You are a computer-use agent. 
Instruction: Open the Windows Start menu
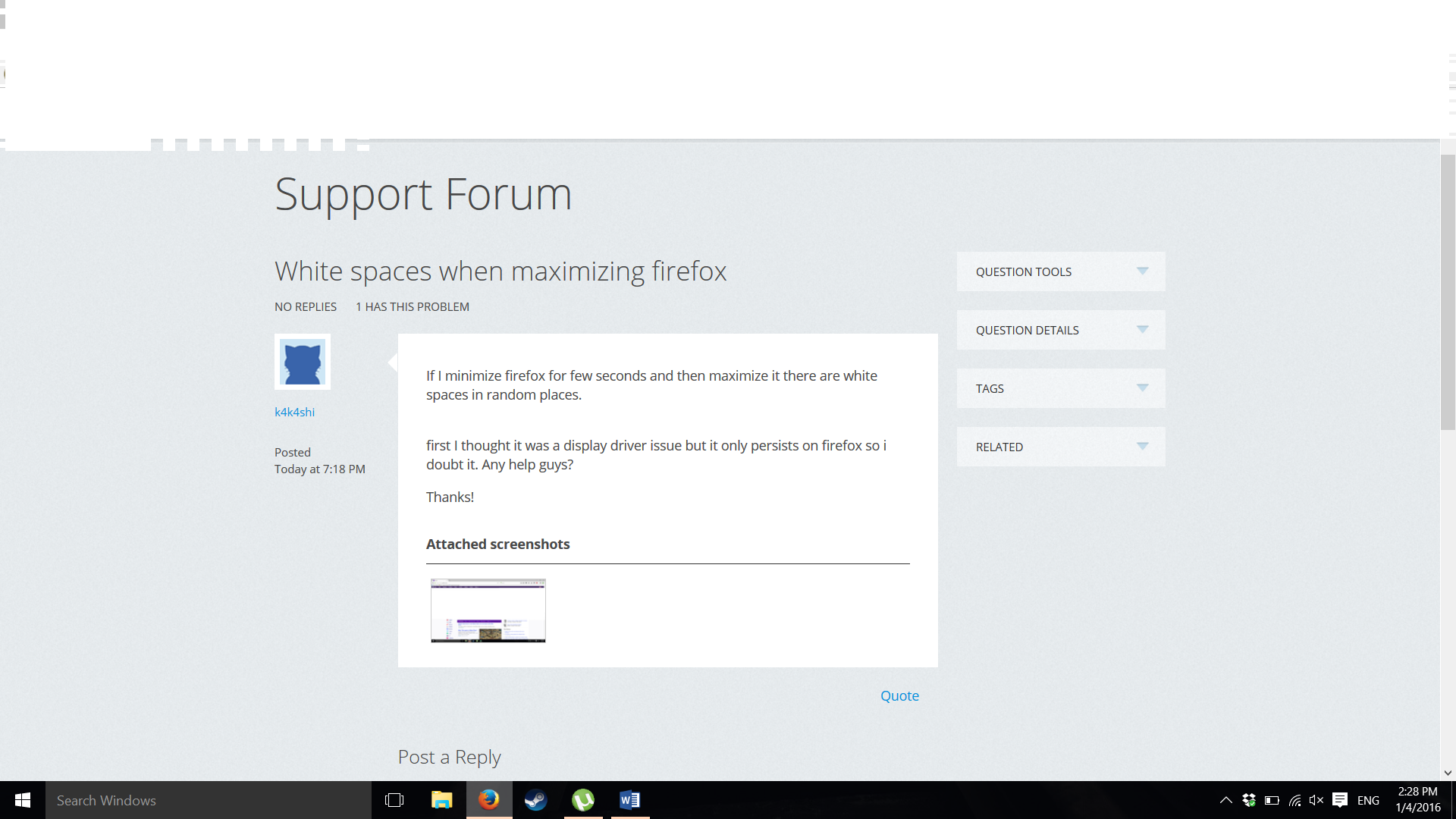tap(23, 800)
